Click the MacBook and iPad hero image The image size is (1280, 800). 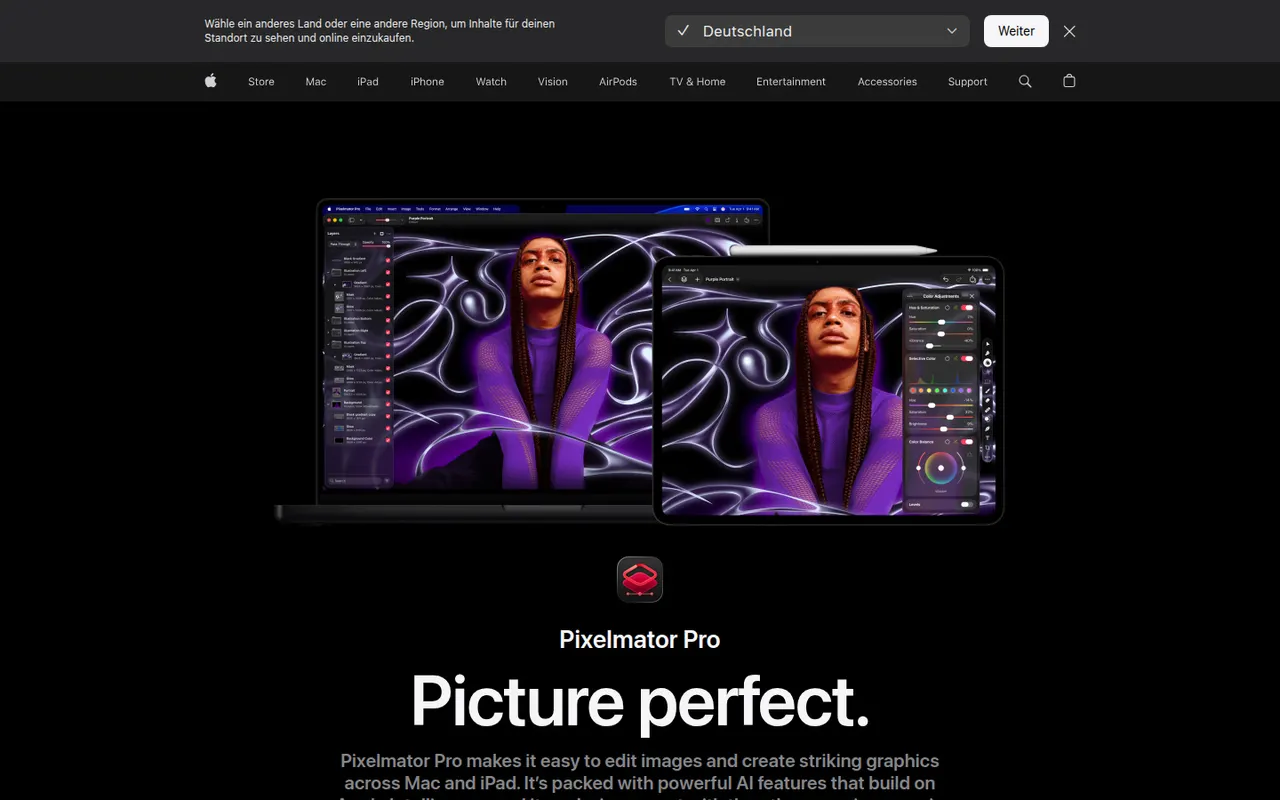point(640,361)
